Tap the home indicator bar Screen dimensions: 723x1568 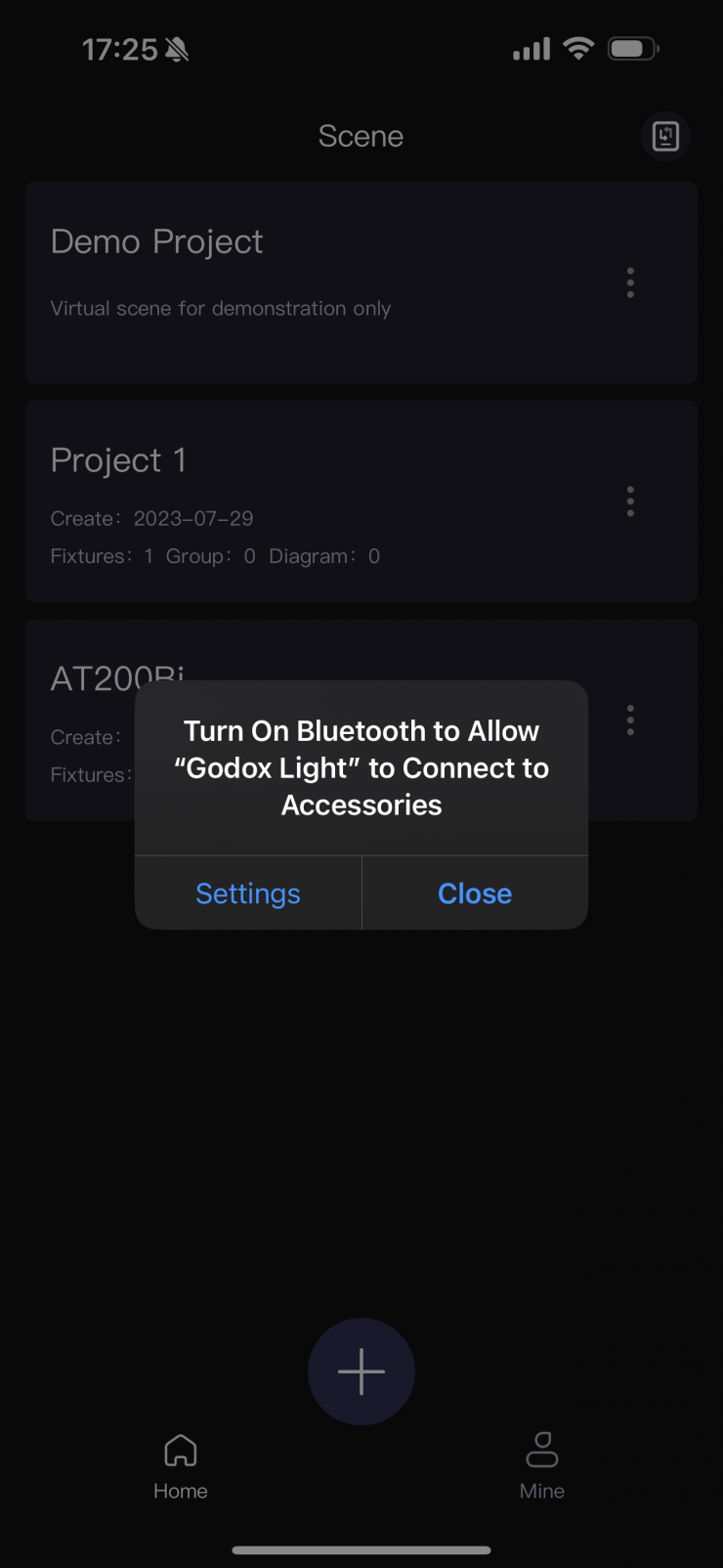coord(361,1549)
